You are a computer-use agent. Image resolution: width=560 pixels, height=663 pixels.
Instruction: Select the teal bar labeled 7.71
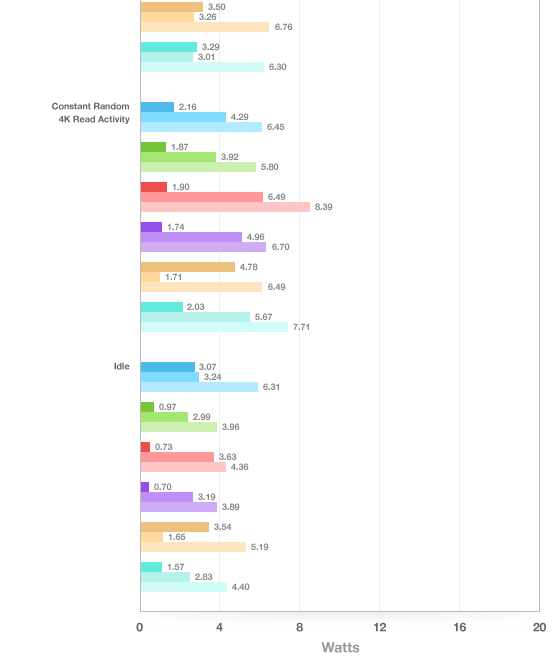coord(214,327)
